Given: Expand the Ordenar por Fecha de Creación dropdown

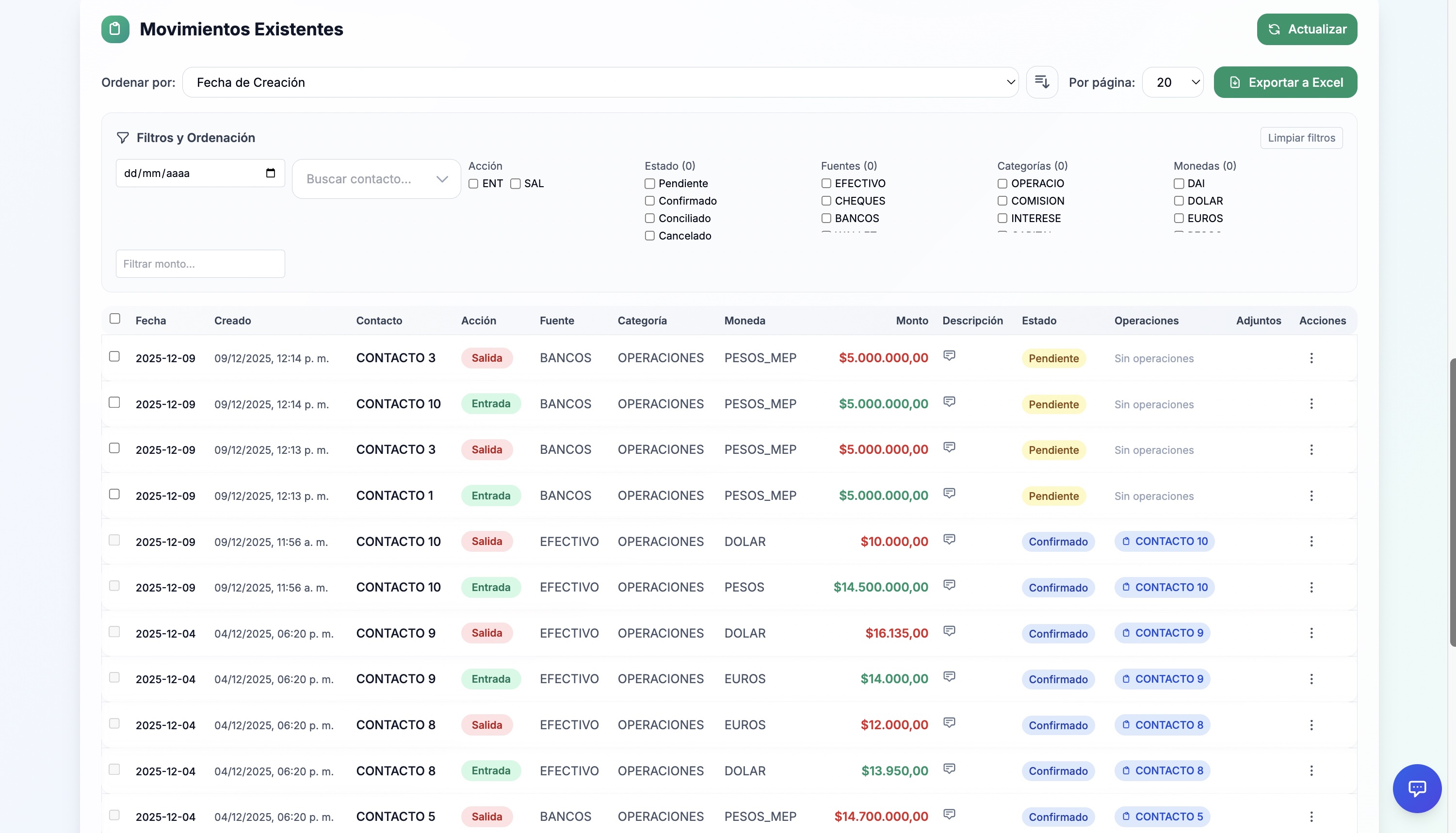Looking at the screenshot, I should click(600, 82).
